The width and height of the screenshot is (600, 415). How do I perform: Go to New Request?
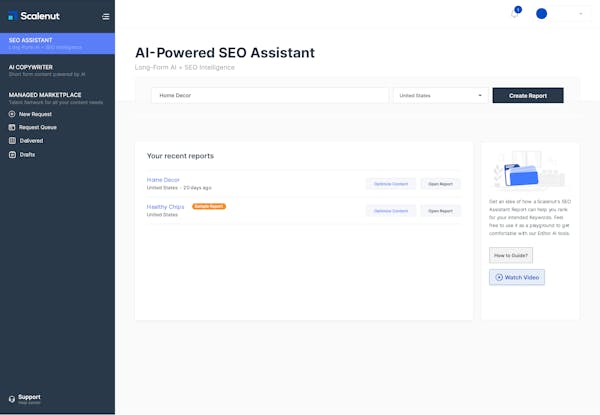[x=35, y=114]
